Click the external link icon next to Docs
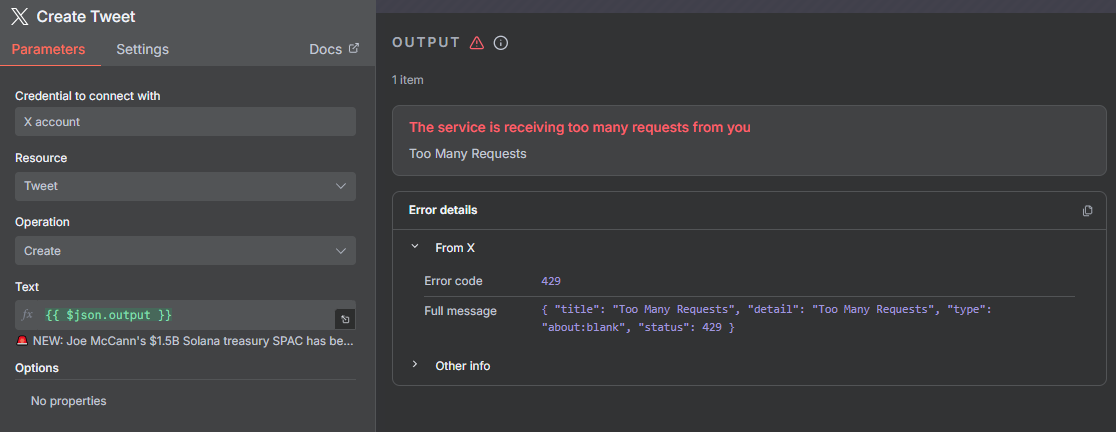1116x432 pixels. point(354,49)
